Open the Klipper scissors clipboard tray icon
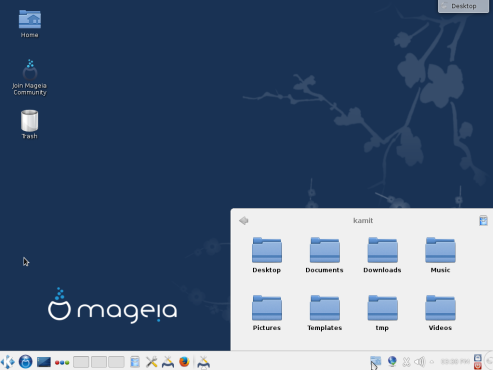This screenshot has height=370, width=493. pyautogui.click(x=406, y=362)
